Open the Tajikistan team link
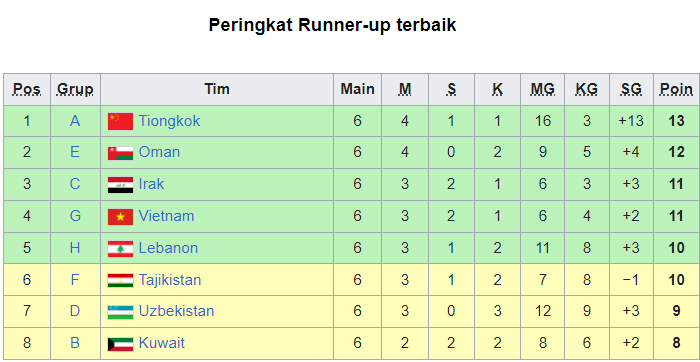 click(170, 280)
